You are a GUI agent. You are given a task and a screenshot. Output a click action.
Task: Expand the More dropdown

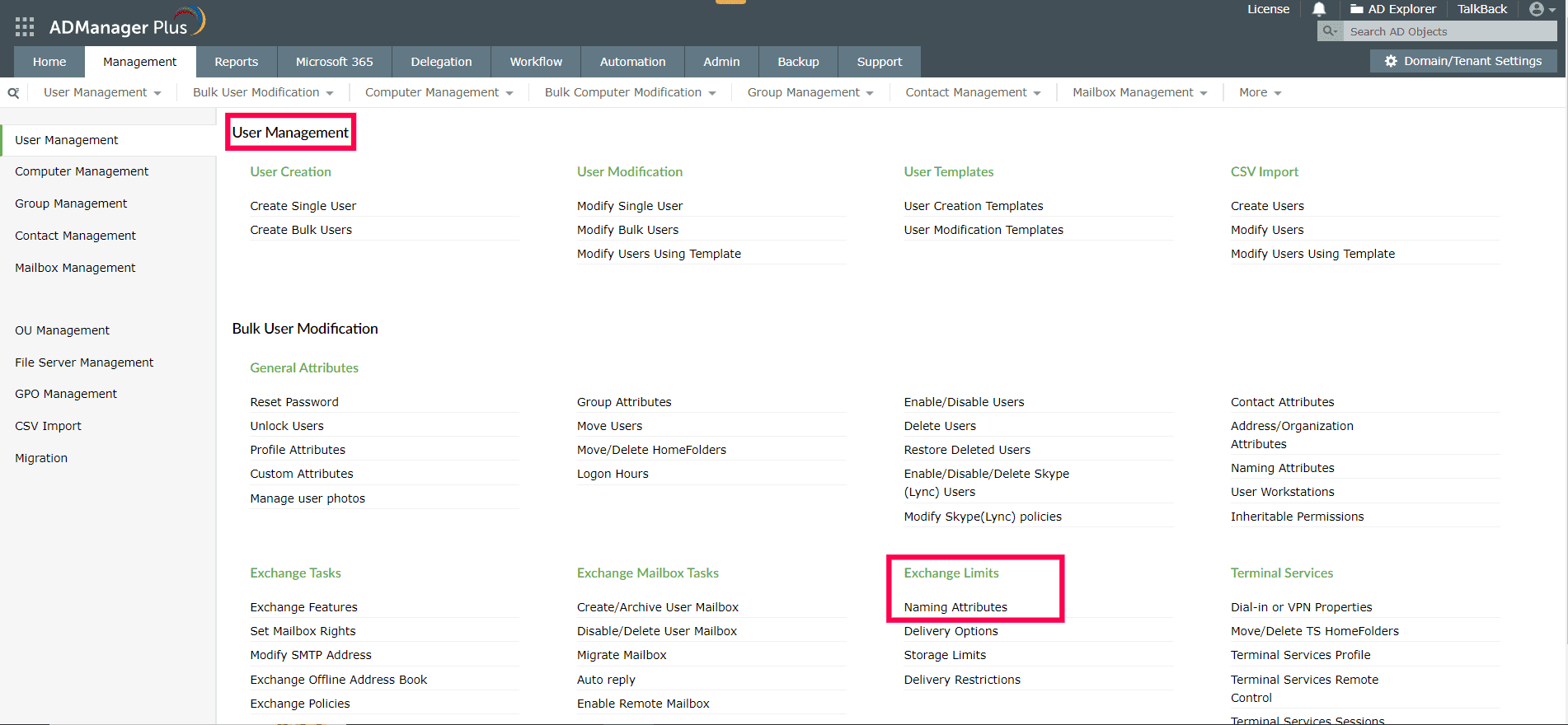[1261, 92]
